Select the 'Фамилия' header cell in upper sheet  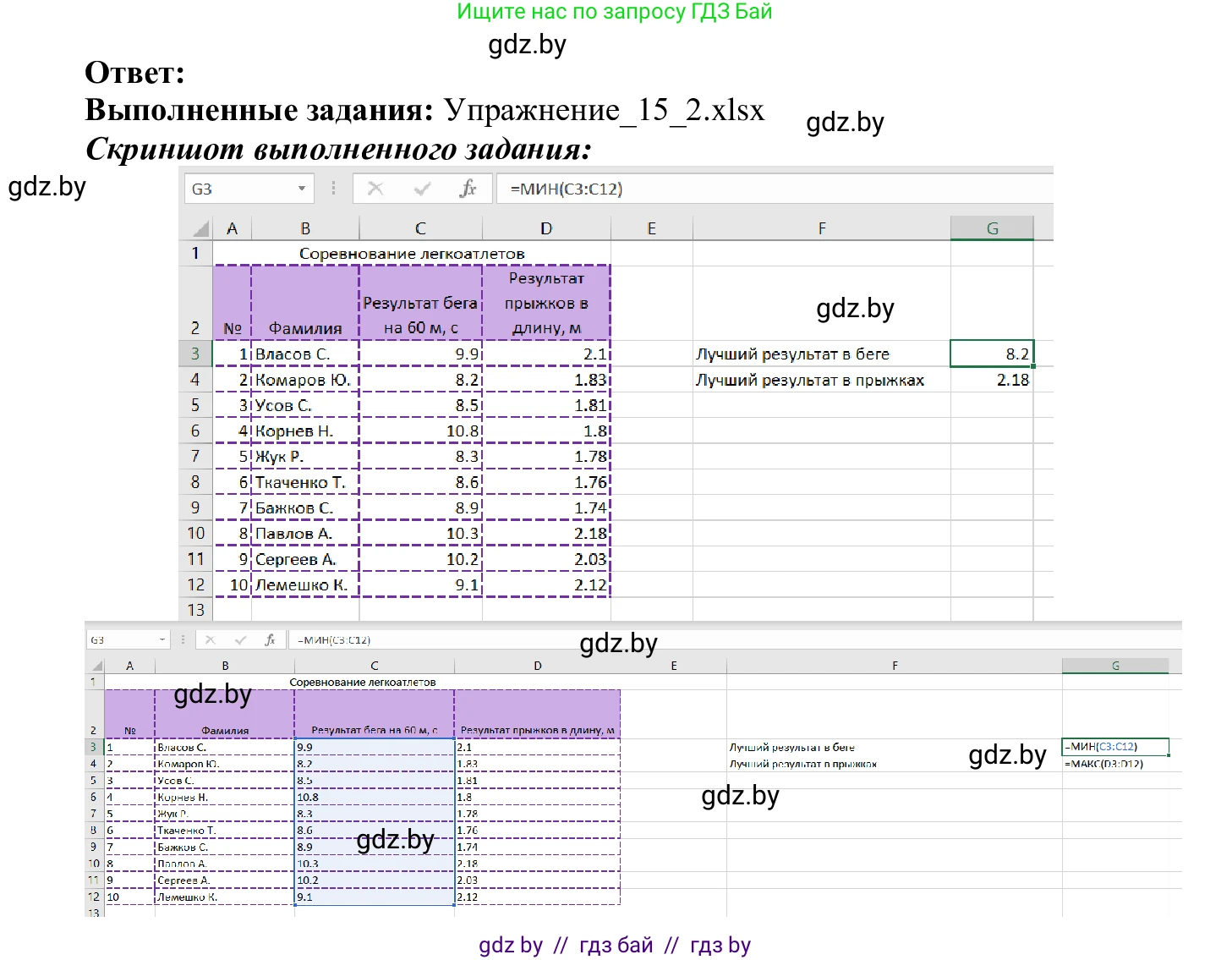[x=305, y=327]
